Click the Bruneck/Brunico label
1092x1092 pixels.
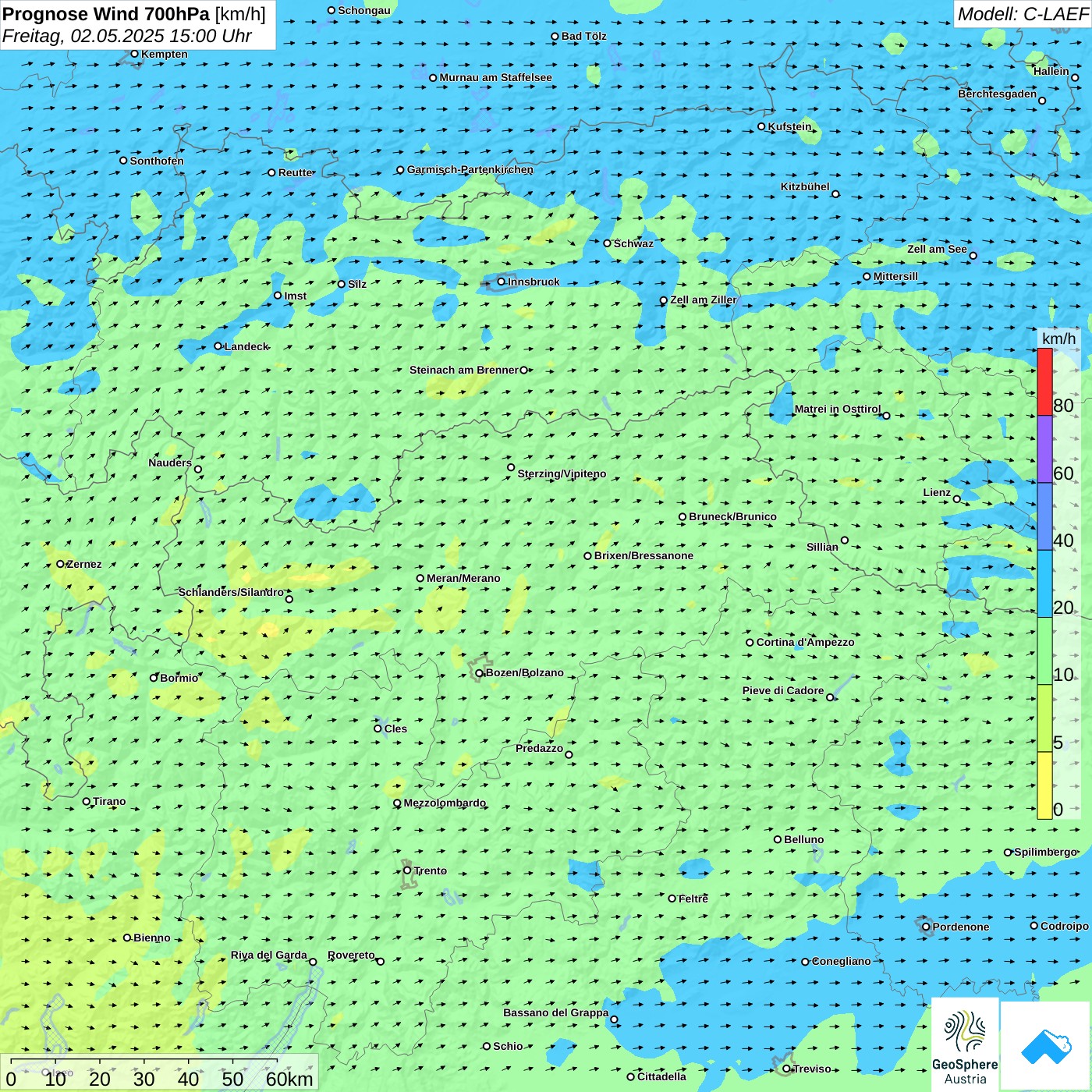pyautogui.click(x=733, y=516)
